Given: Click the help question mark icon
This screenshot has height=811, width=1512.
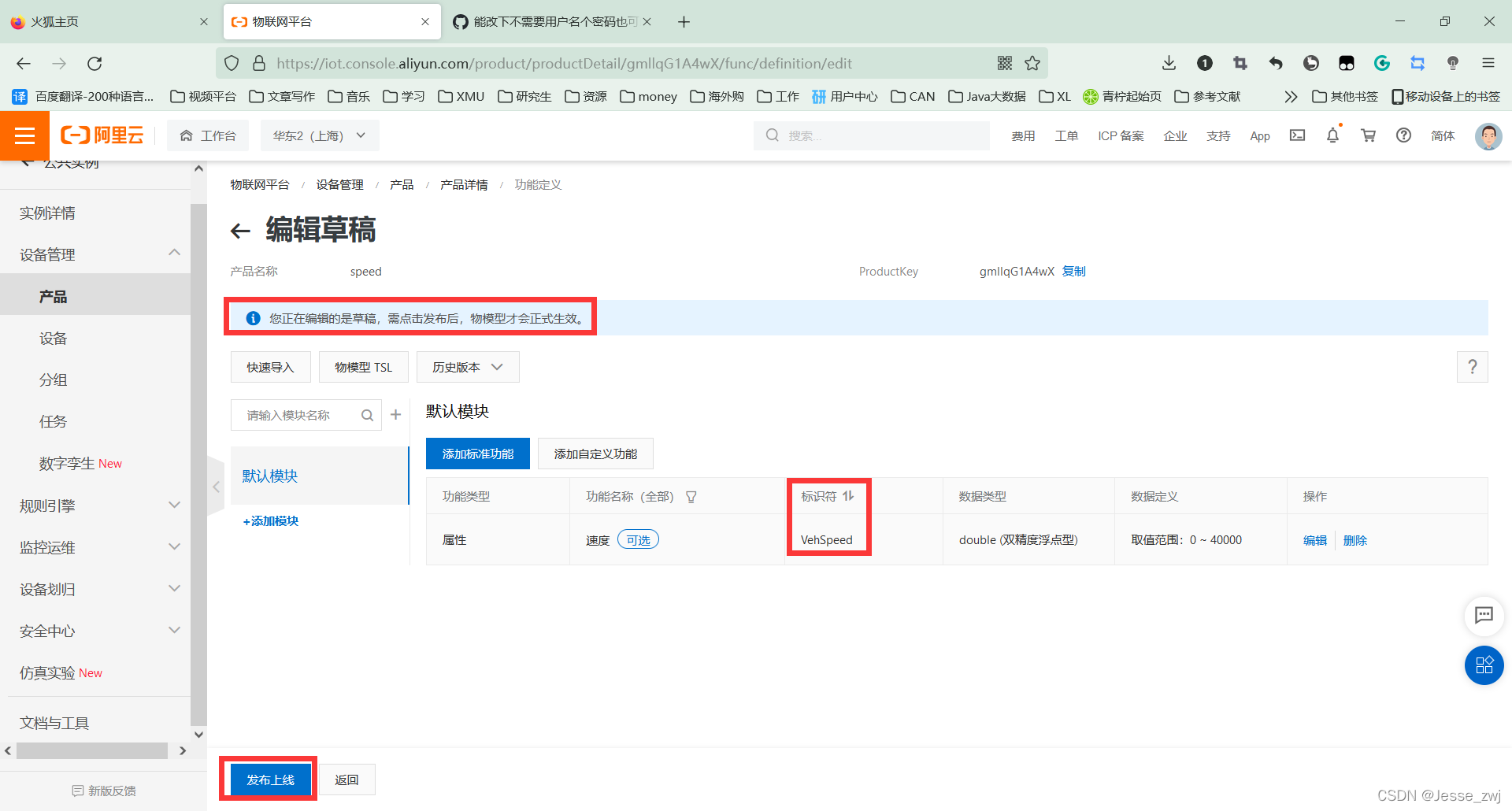Looking at the screenshot, I should point(1403,135).
